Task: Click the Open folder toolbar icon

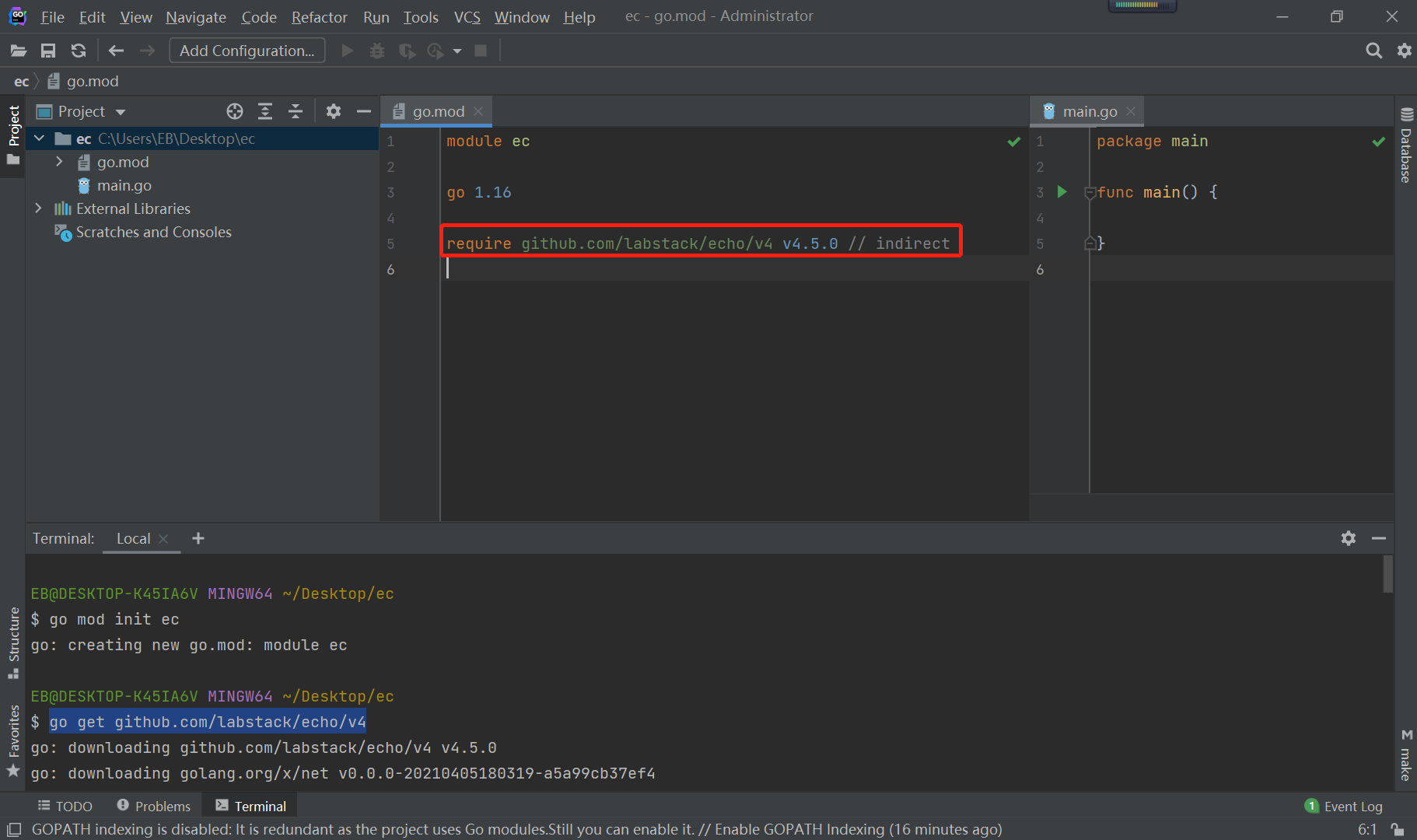Action: click(x=19, y=51)
